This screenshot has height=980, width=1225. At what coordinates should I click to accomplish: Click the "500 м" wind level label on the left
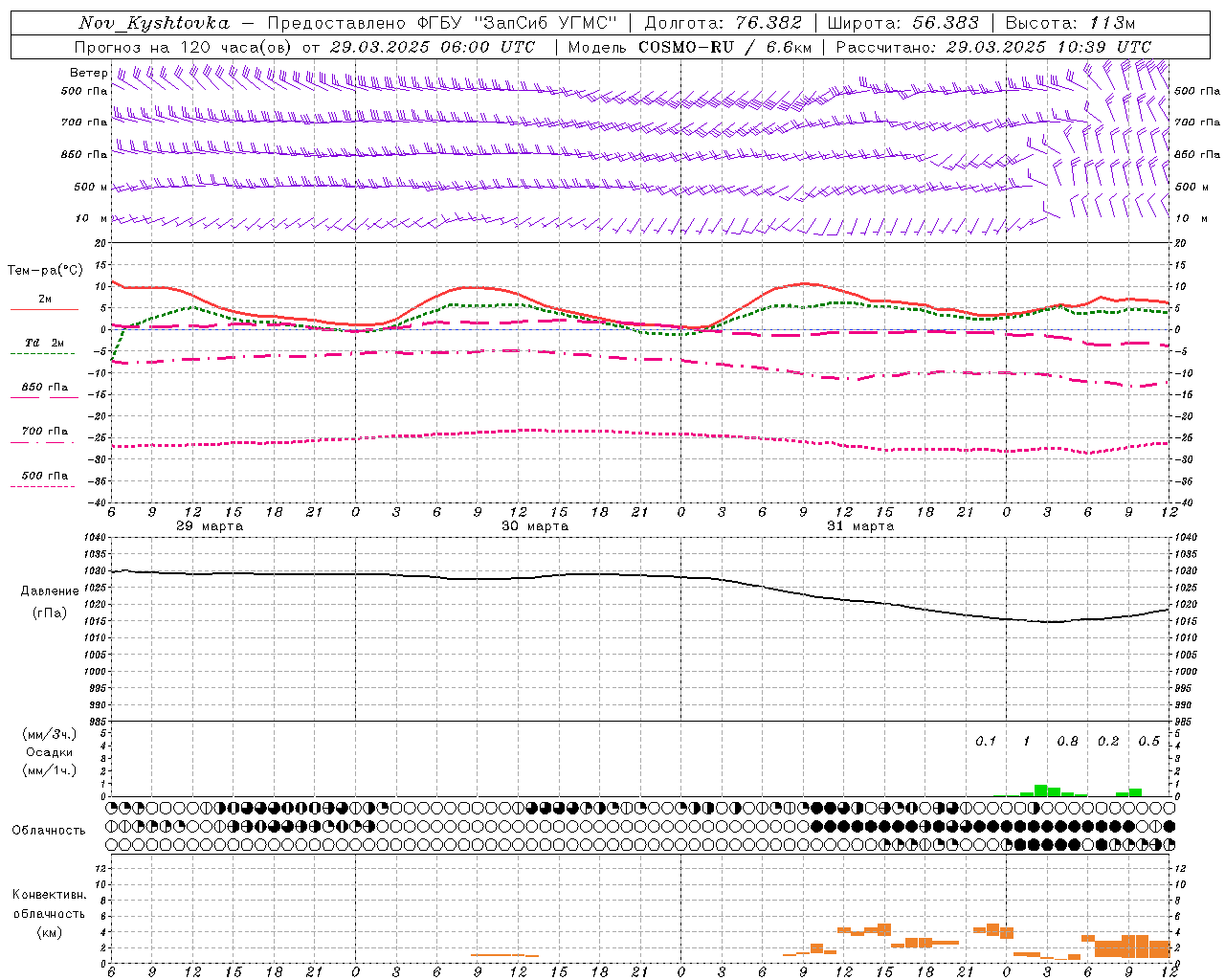point(91,187)
